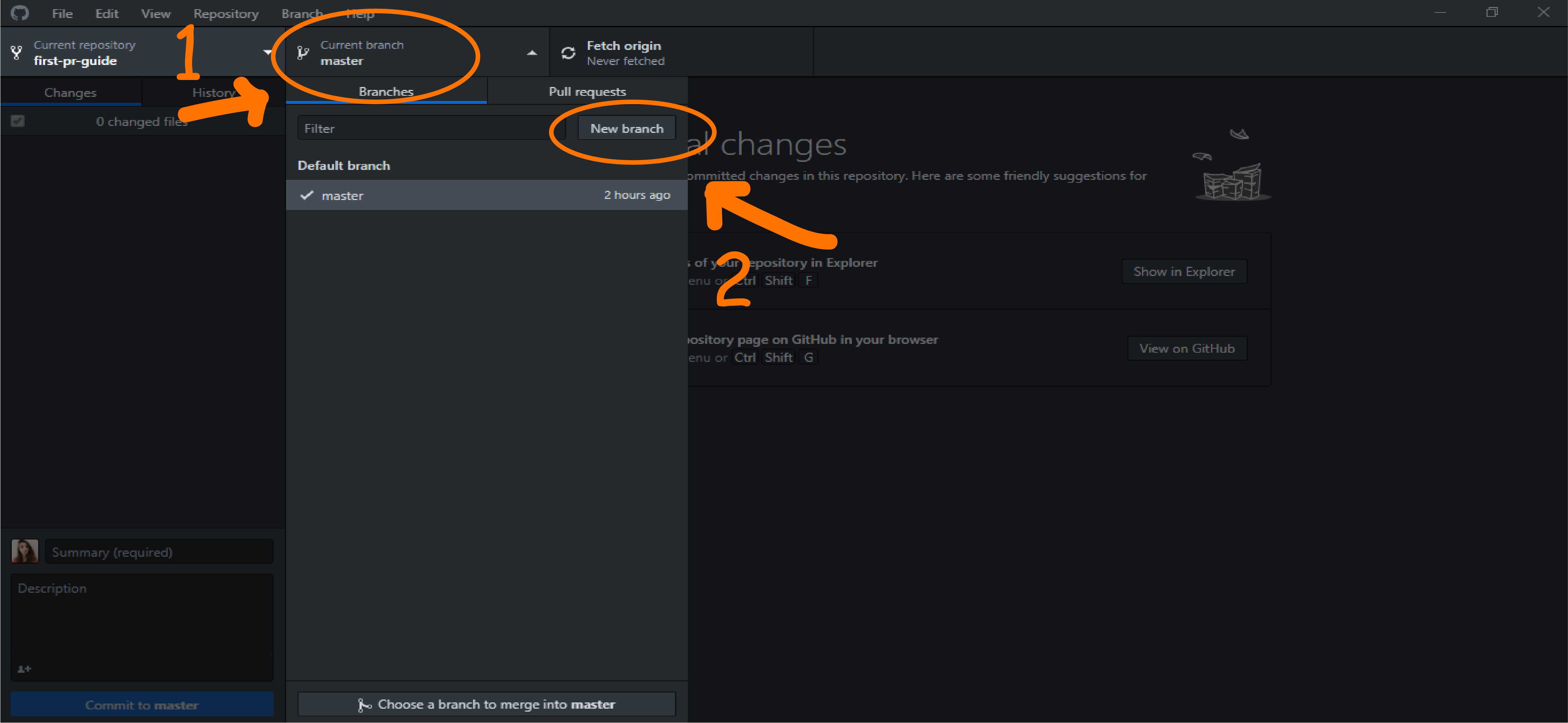Click the GitHub logo icon
Viewport: 1568px width, 723px height.
pyautogui.click(x=19, y=13)
